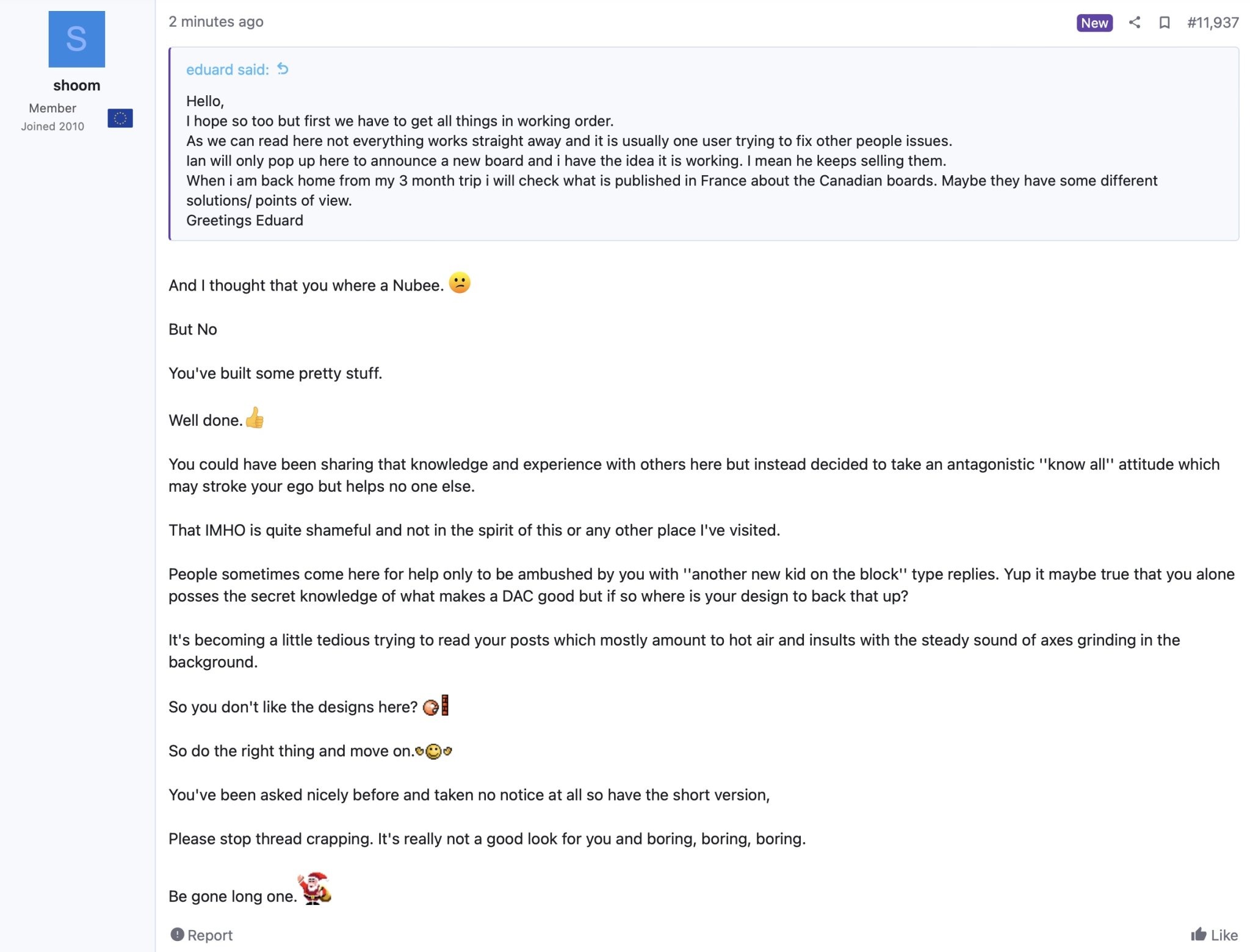Open the shoom user avatar

tap(77, 39)
